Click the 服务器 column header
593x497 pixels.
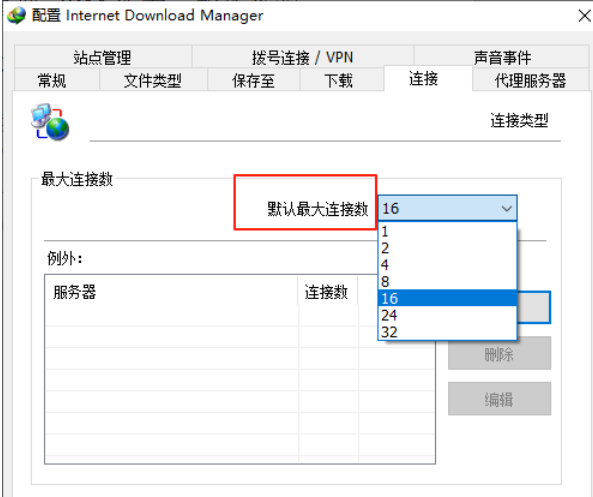coord(172,292)
